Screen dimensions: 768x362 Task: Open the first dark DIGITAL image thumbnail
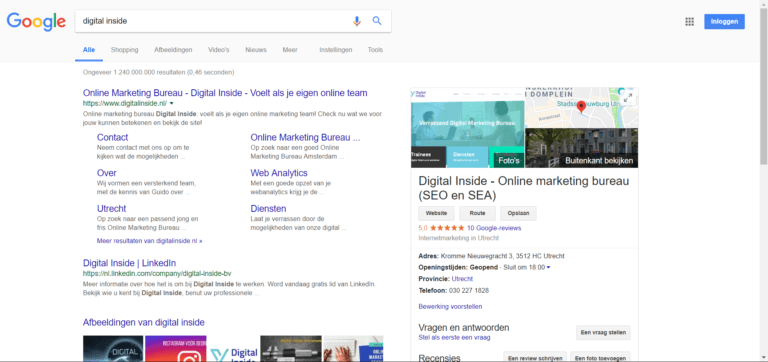coord(113,349)
